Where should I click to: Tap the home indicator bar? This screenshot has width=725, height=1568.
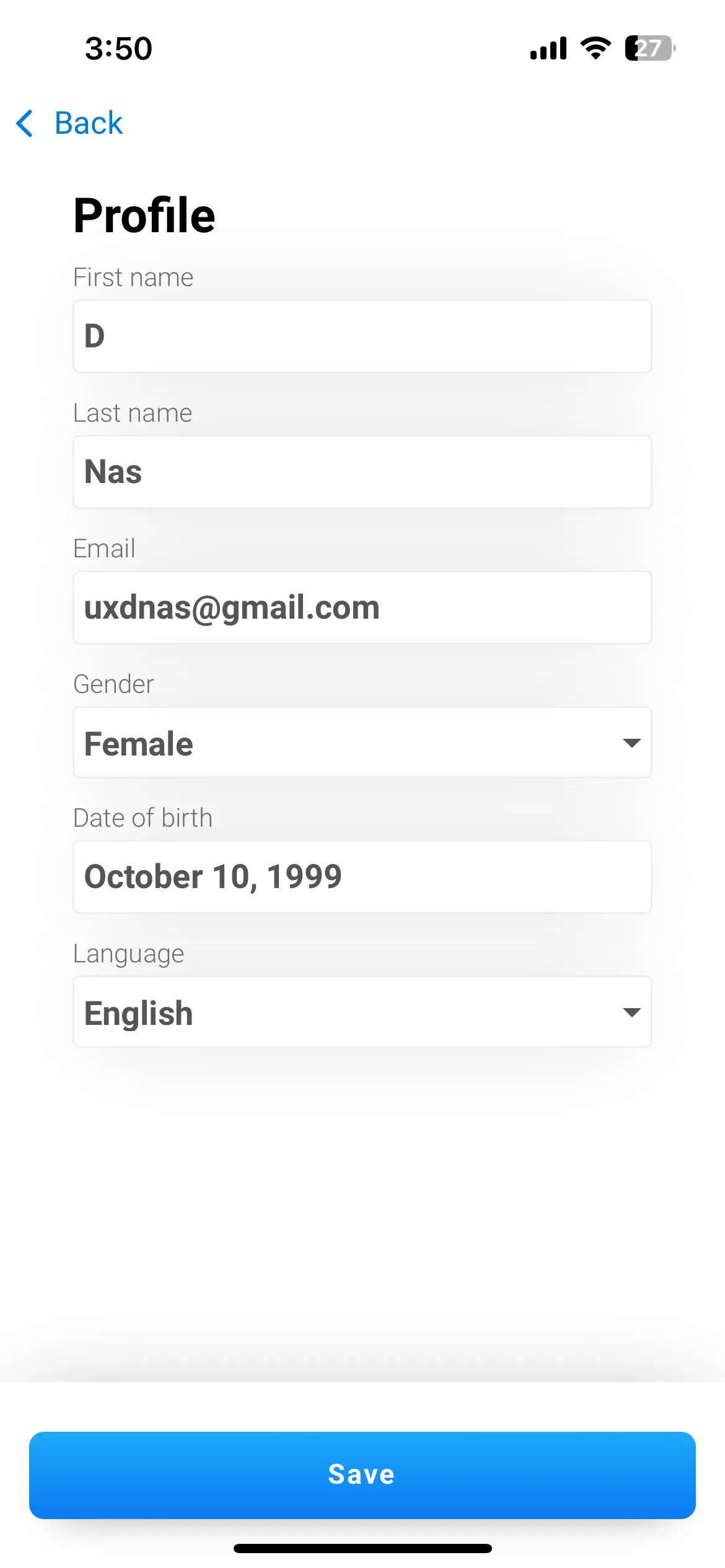coord(362,1548)
